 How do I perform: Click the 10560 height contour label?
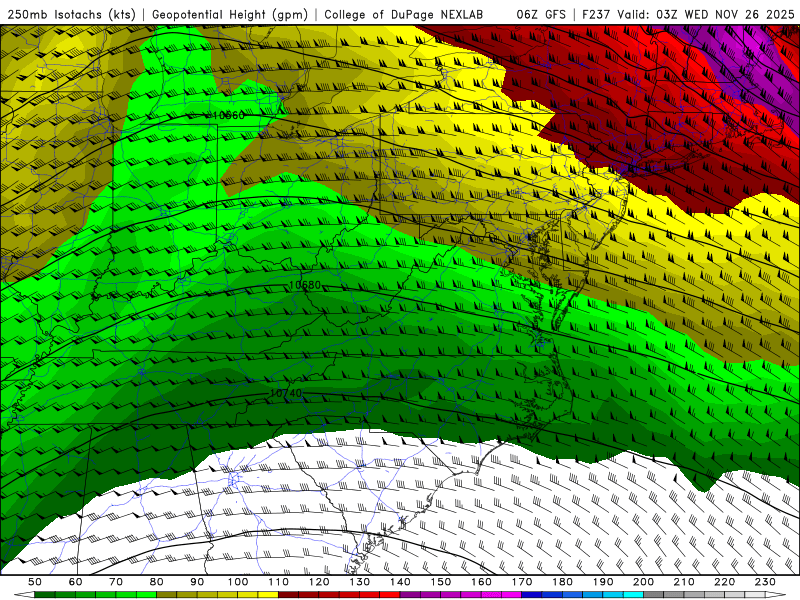point(228,115)
